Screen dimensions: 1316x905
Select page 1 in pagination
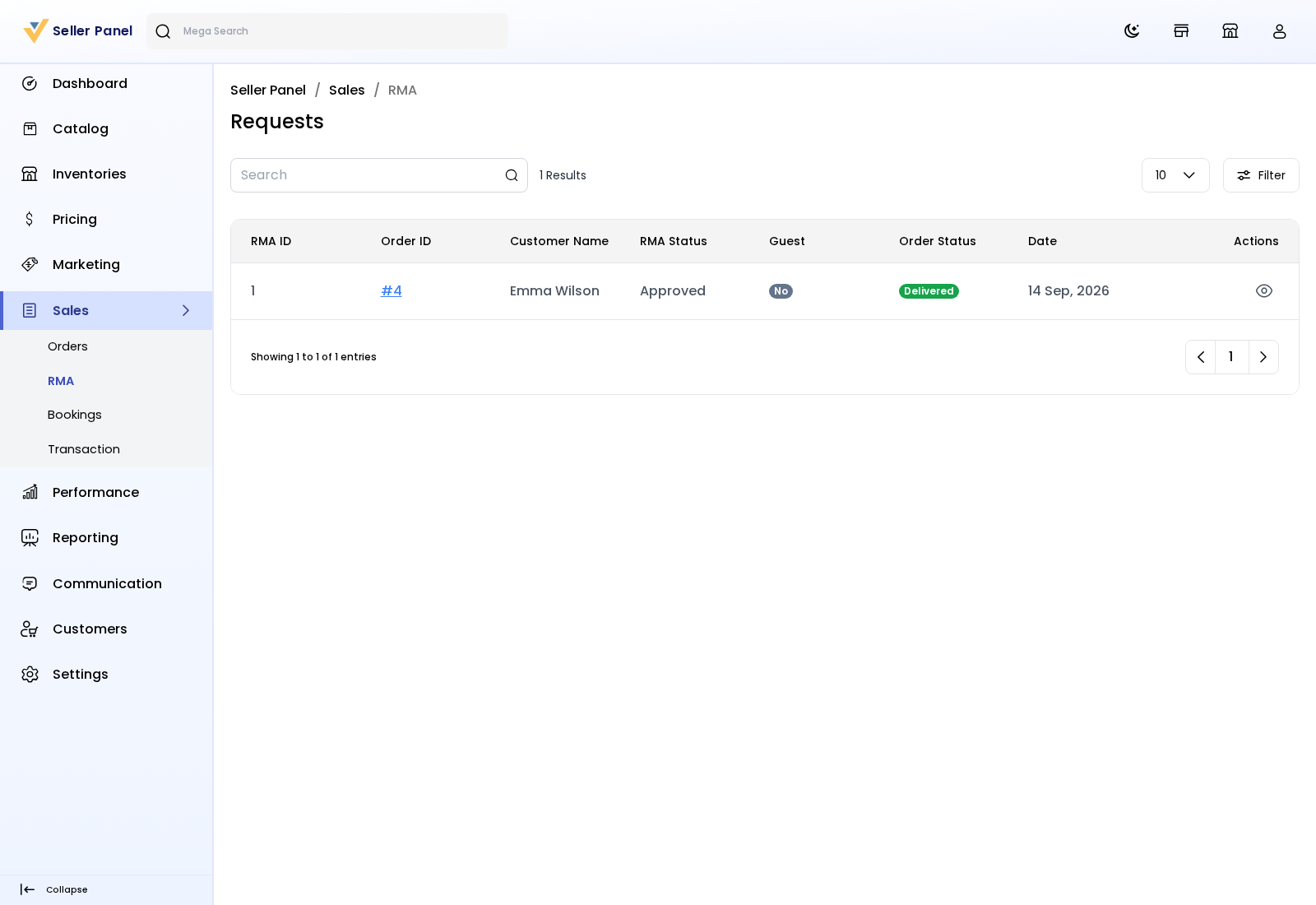(1231, 358)
